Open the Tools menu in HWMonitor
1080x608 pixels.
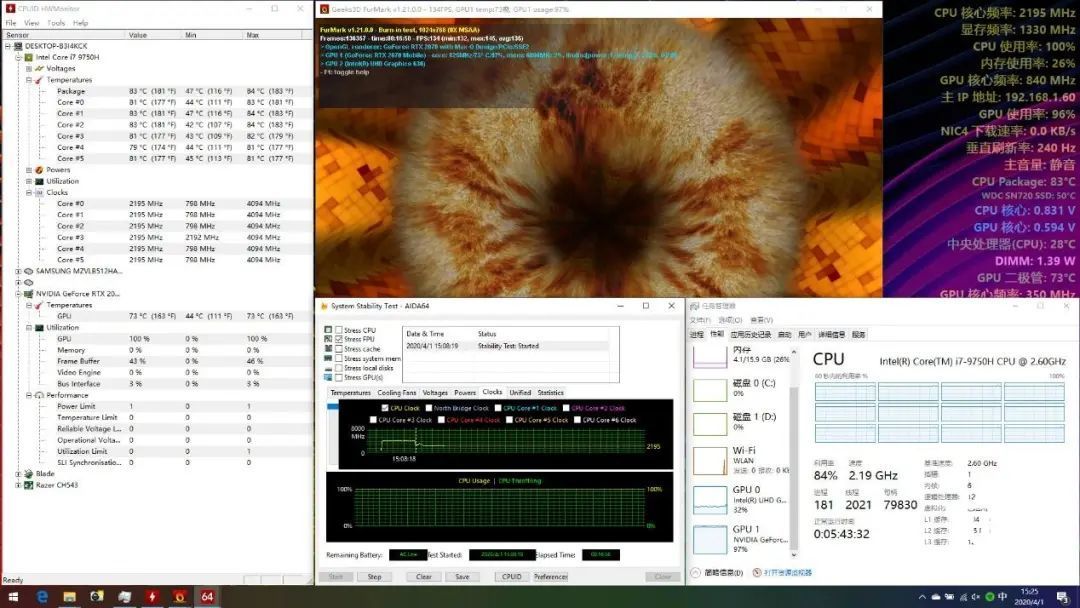tap(56, 23)
